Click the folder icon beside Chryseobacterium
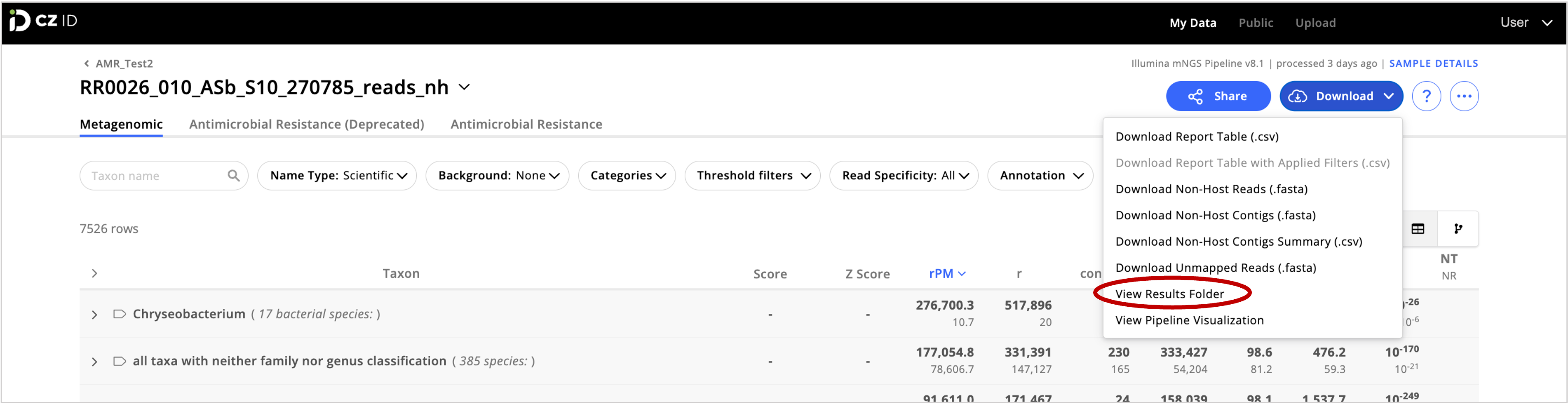Screen dimensions: 1568x404 (119, 314)
